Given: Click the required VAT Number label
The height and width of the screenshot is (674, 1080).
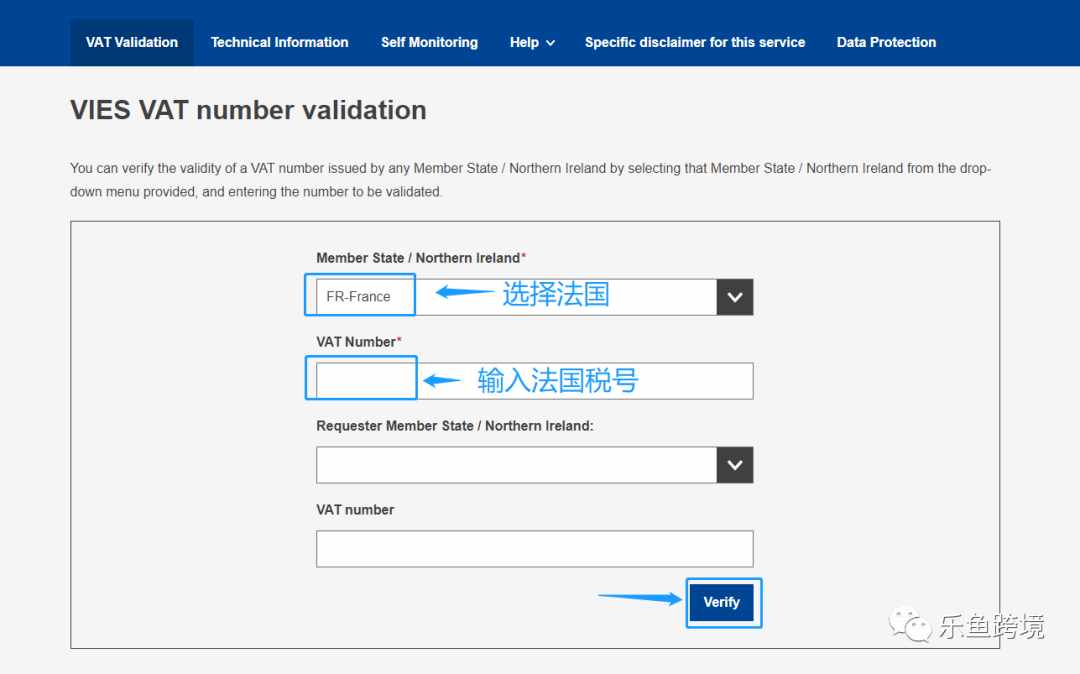Looking at the screenshot, I should [359, 342].
